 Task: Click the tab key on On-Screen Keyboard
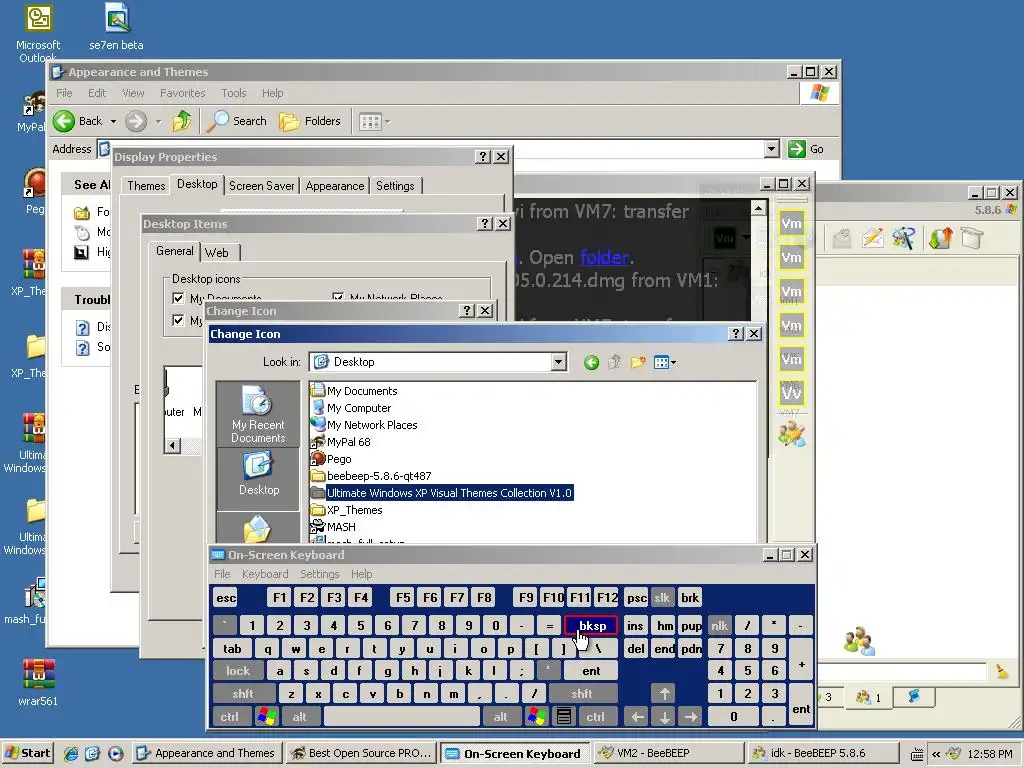[x=232, y=648]
